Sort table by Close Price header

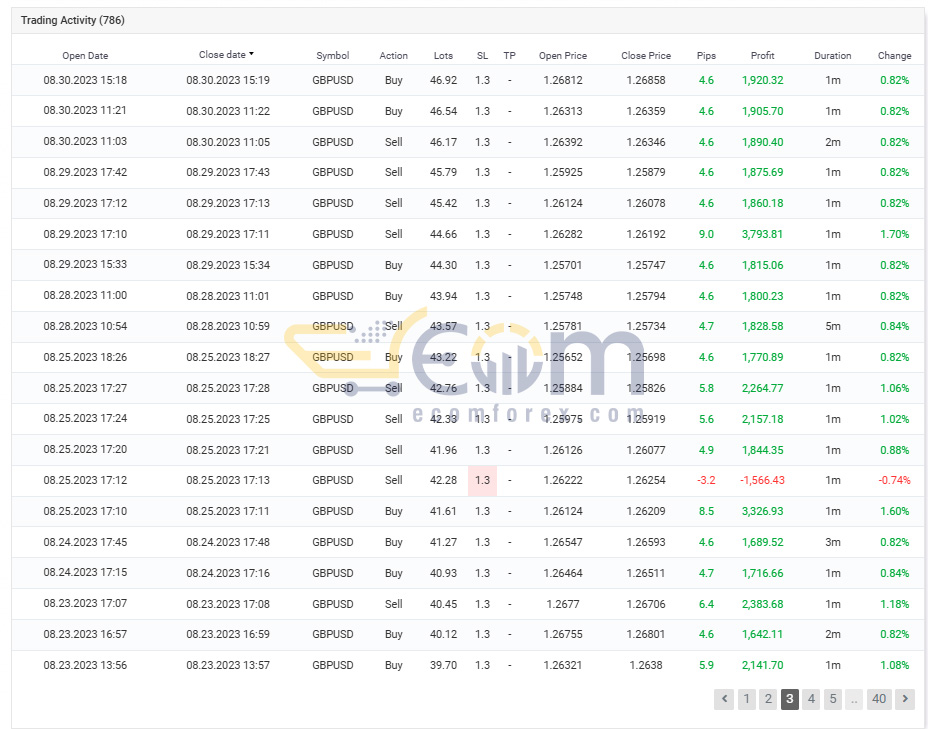pos(646,56)
